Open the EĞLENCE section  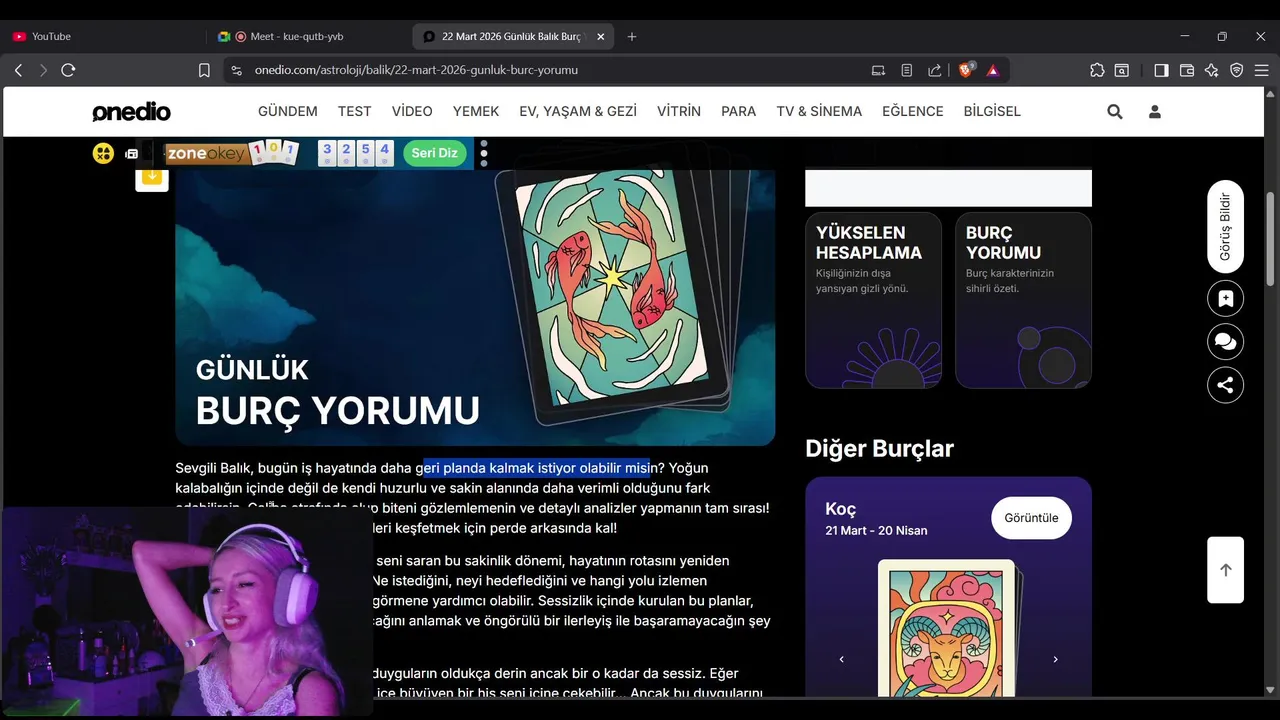[x=913, y=111]
